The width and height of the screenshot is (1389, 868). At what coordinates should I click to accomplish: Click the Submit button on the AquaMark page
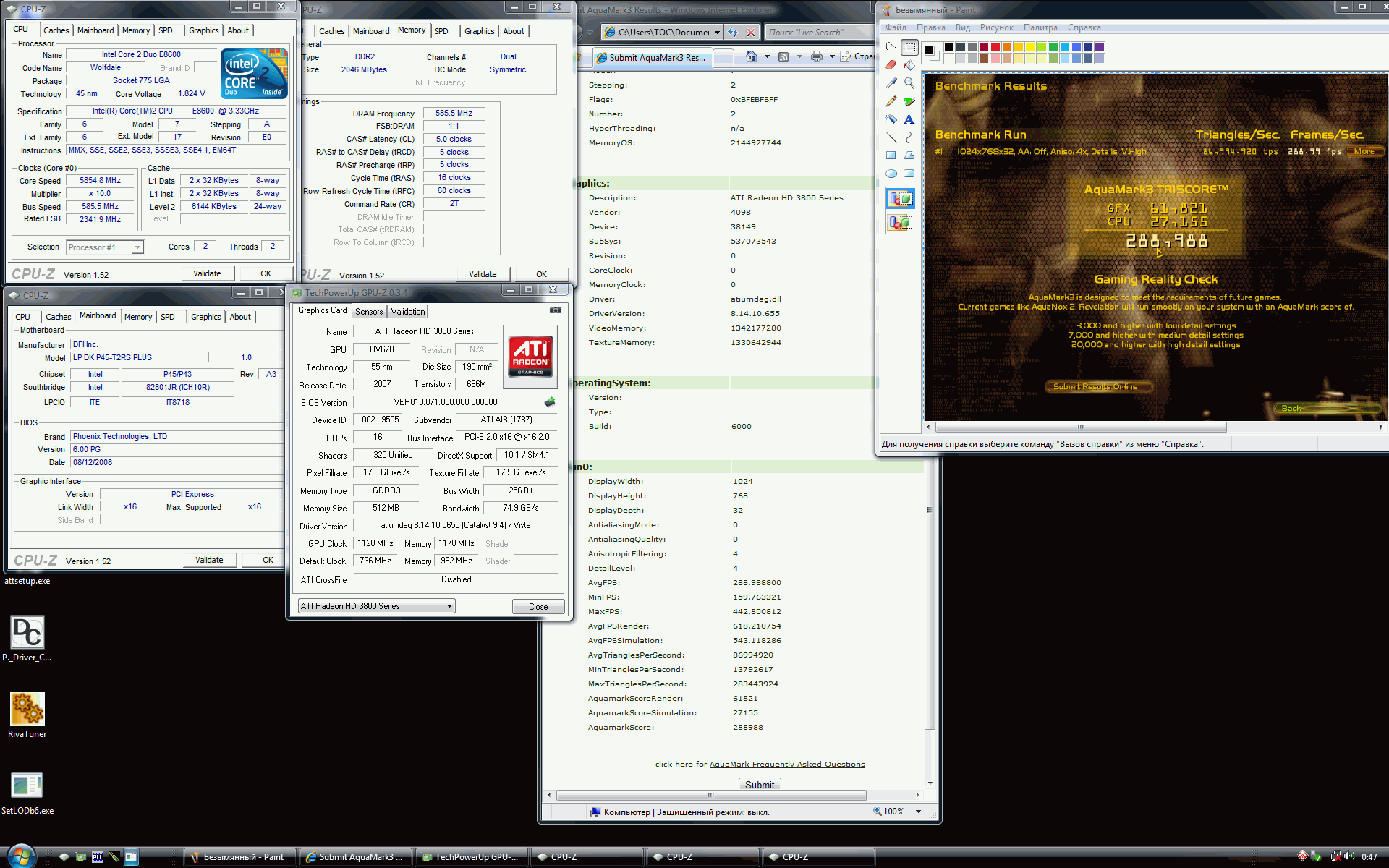pyautogui.click(x=760, y=784)
